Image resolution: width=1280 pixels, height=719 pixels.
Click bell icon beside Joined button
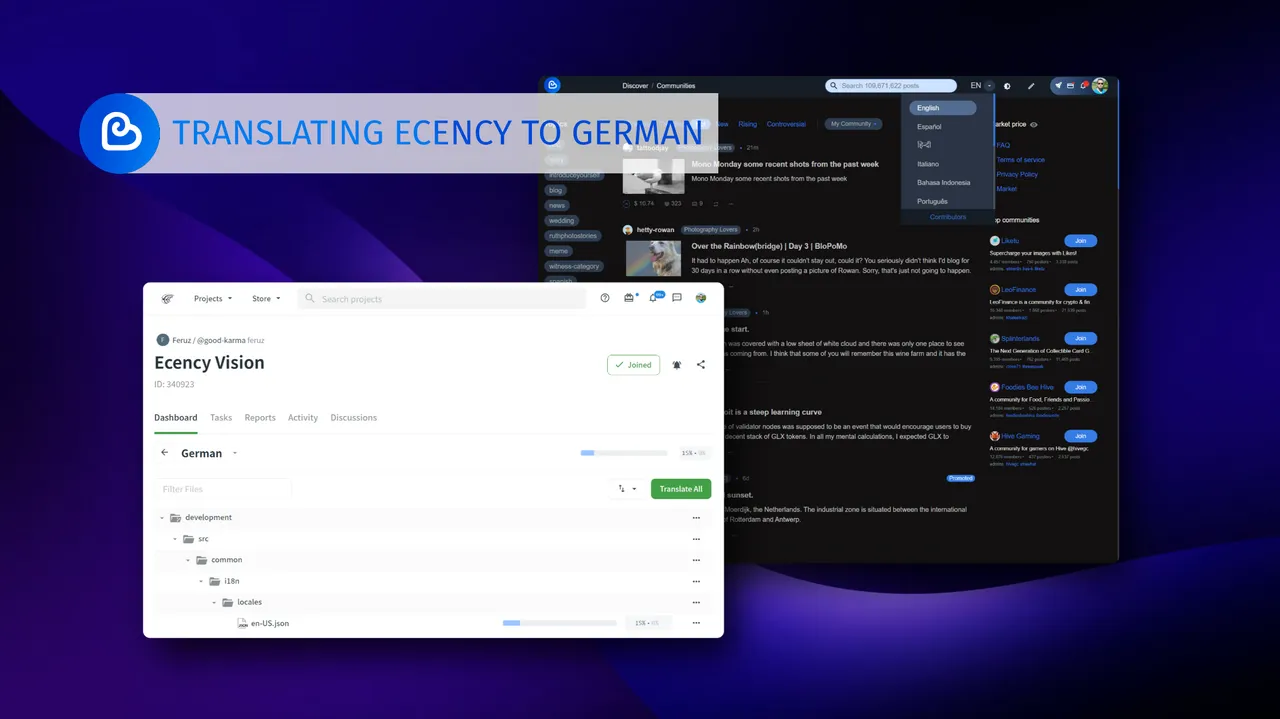click(x=677, y=365)
